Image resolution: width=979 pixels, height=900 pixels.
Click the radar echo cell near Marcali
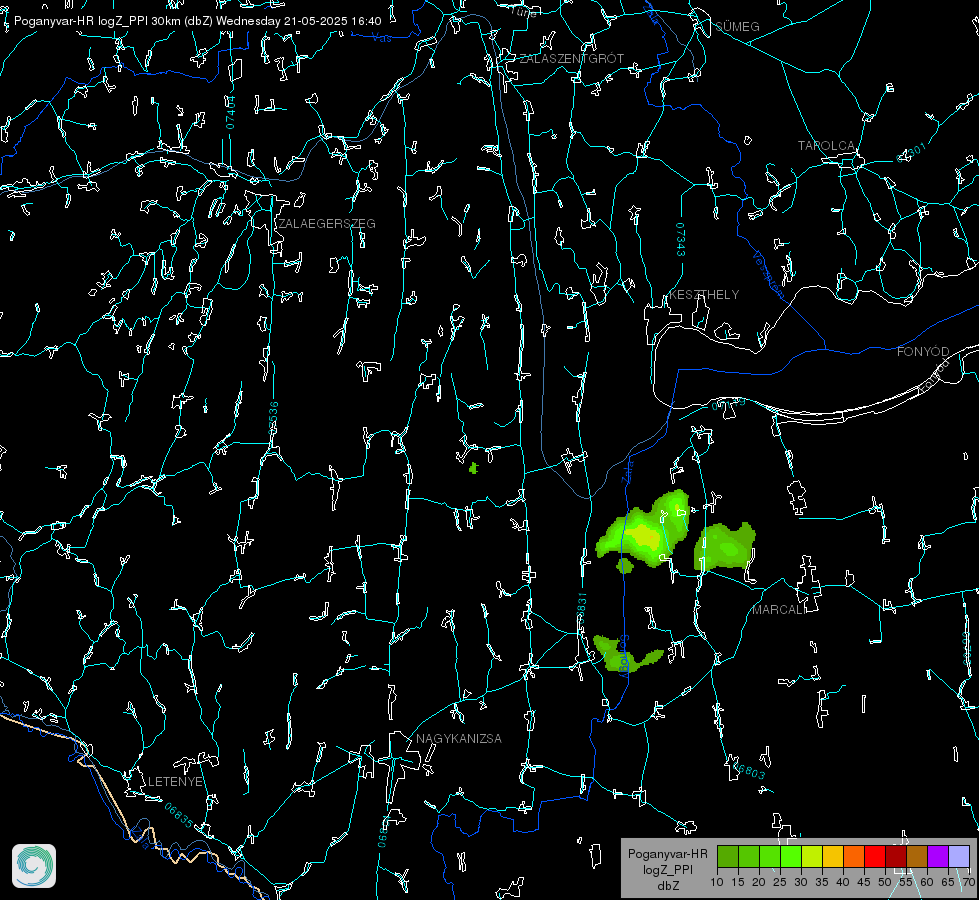[x=724, y=546]
